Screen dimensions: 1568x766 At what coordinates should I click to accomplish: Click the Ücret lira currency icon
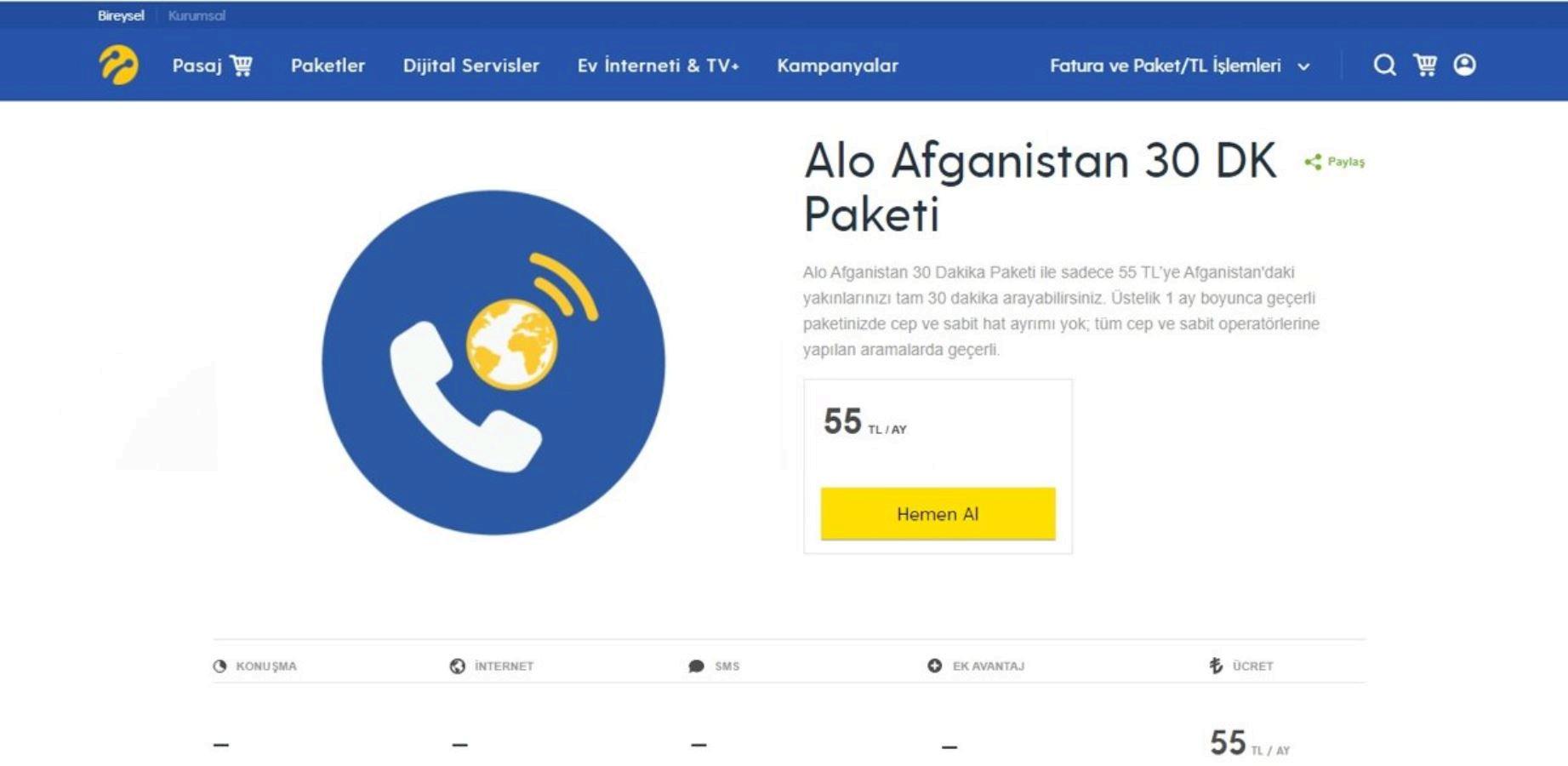click(x=1216, y=666)
